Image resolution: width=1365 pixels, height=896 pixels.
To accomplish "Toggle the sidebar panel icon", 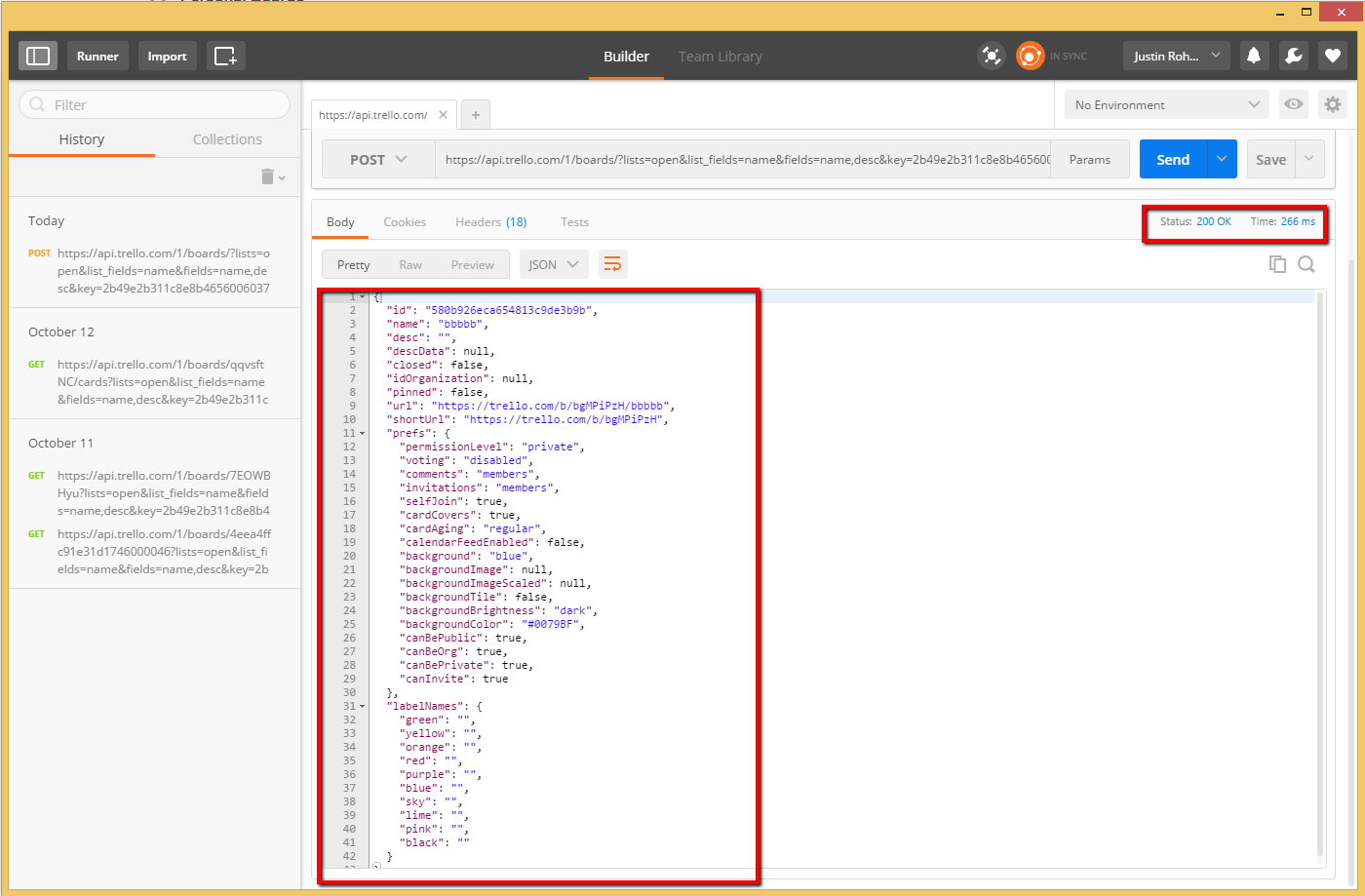I will pyautogui.click(x=38, y=56).
